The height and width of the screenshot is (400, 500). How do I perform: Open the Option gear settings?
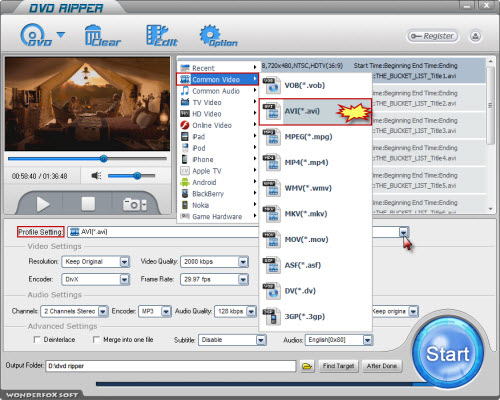pos(218,36)
